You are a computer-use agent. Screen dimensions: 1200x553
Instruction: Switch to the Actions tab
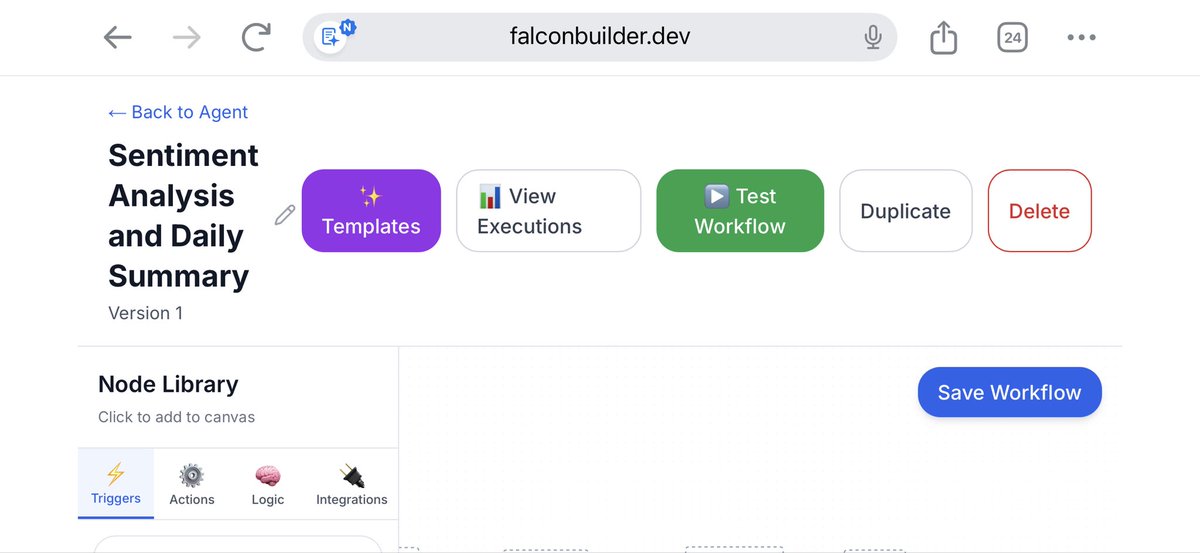[192, 484]
